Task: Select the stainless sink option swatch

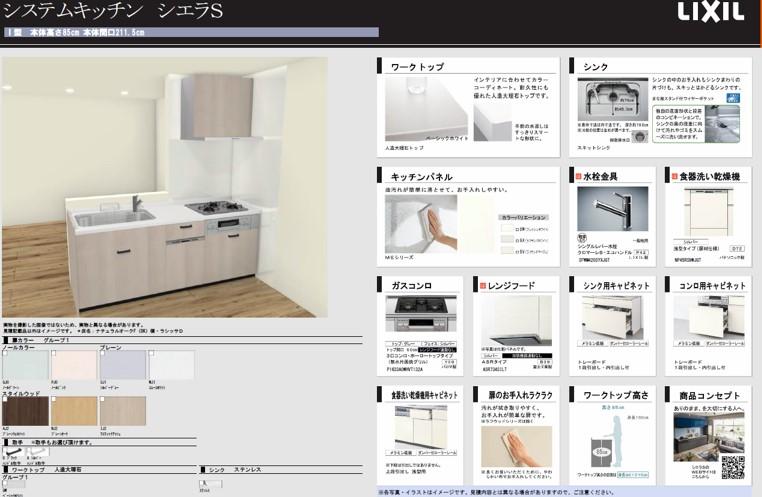Action: coord(210,484)
